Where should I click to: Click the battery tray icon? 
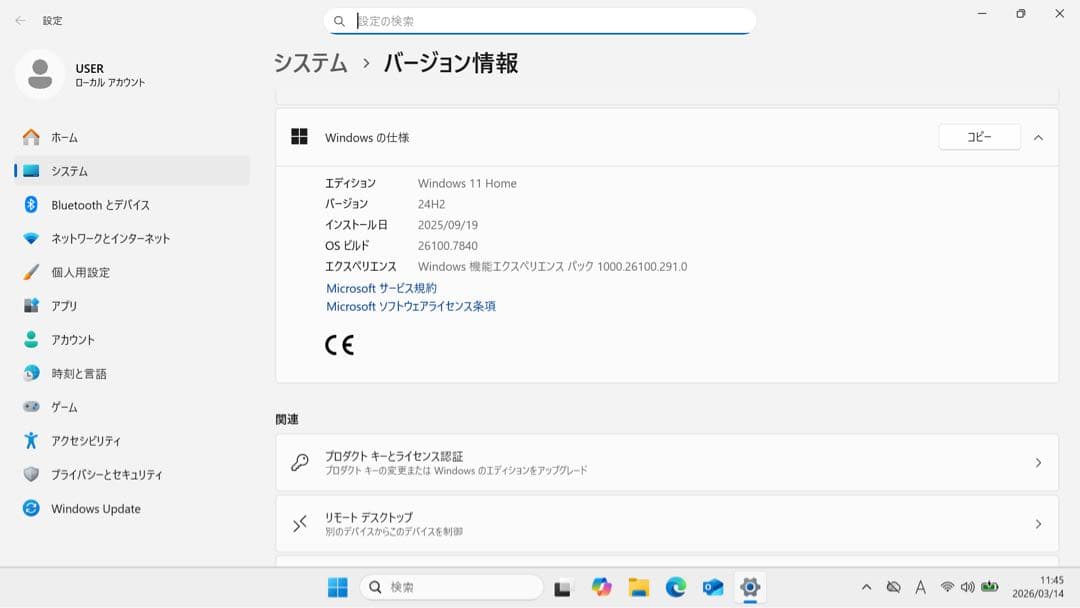click(x=990, y=587)
